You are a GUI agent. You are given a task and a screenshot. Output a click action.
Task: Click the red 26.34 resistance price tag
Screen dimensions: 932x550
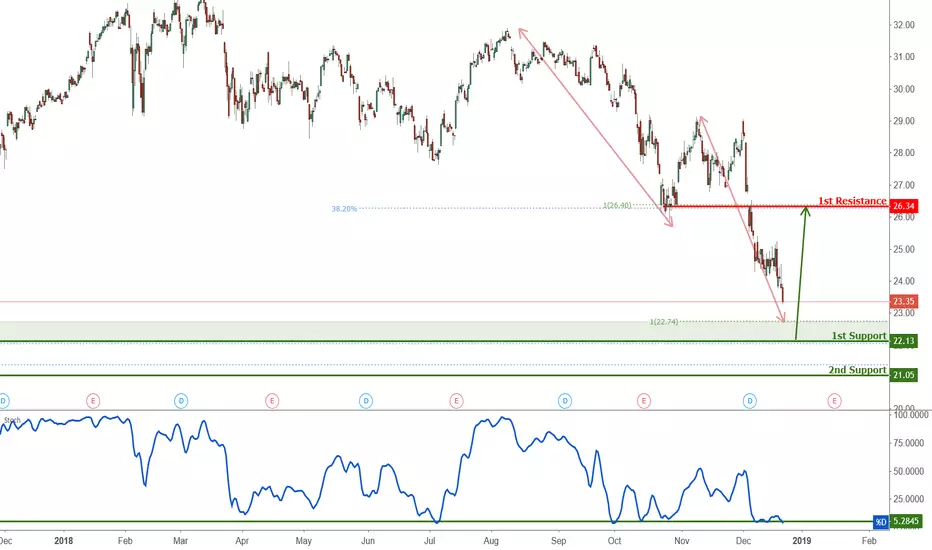(903, 206)
